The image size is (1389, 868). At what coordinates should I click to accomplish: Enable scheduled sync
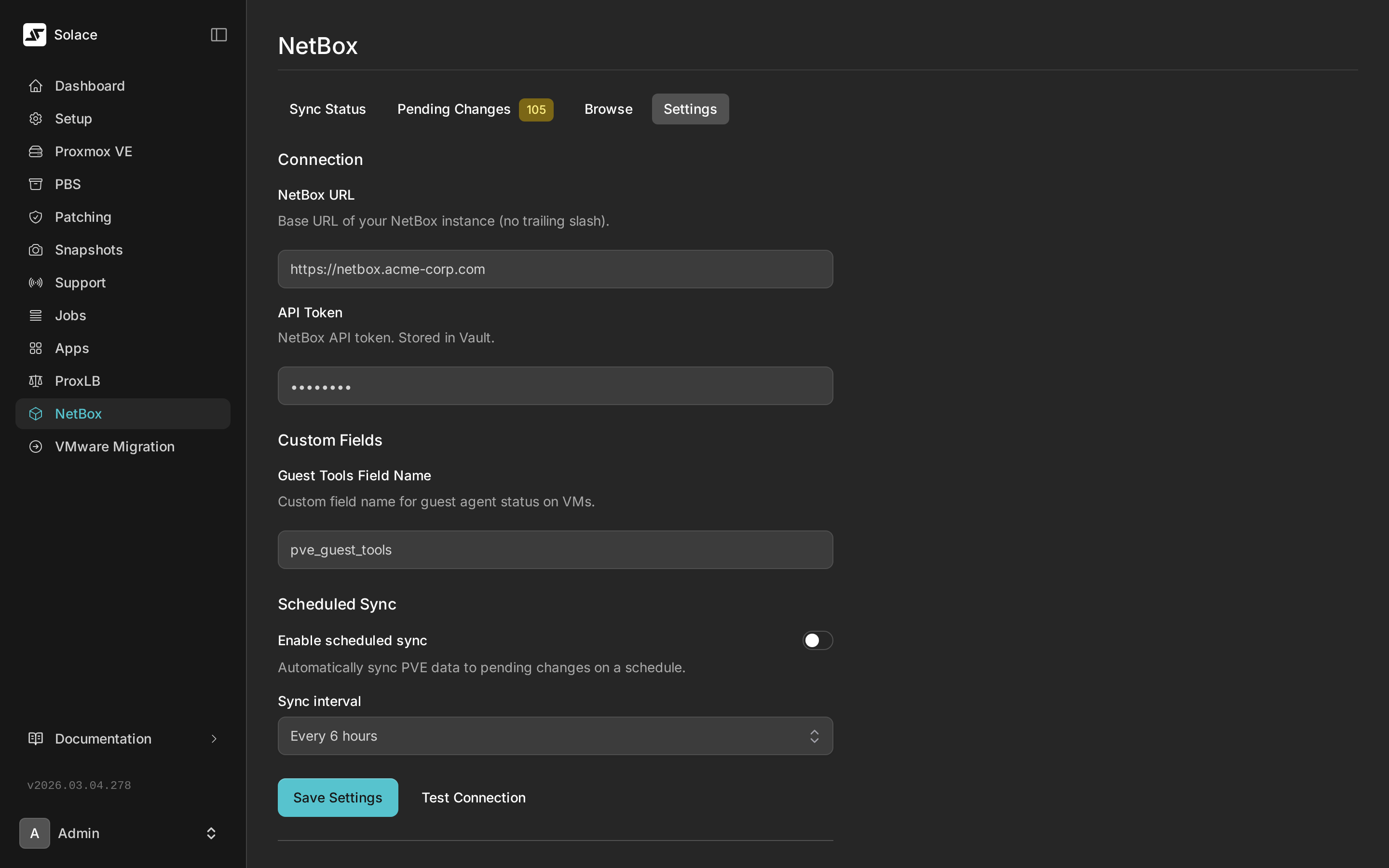coord(816,640)
